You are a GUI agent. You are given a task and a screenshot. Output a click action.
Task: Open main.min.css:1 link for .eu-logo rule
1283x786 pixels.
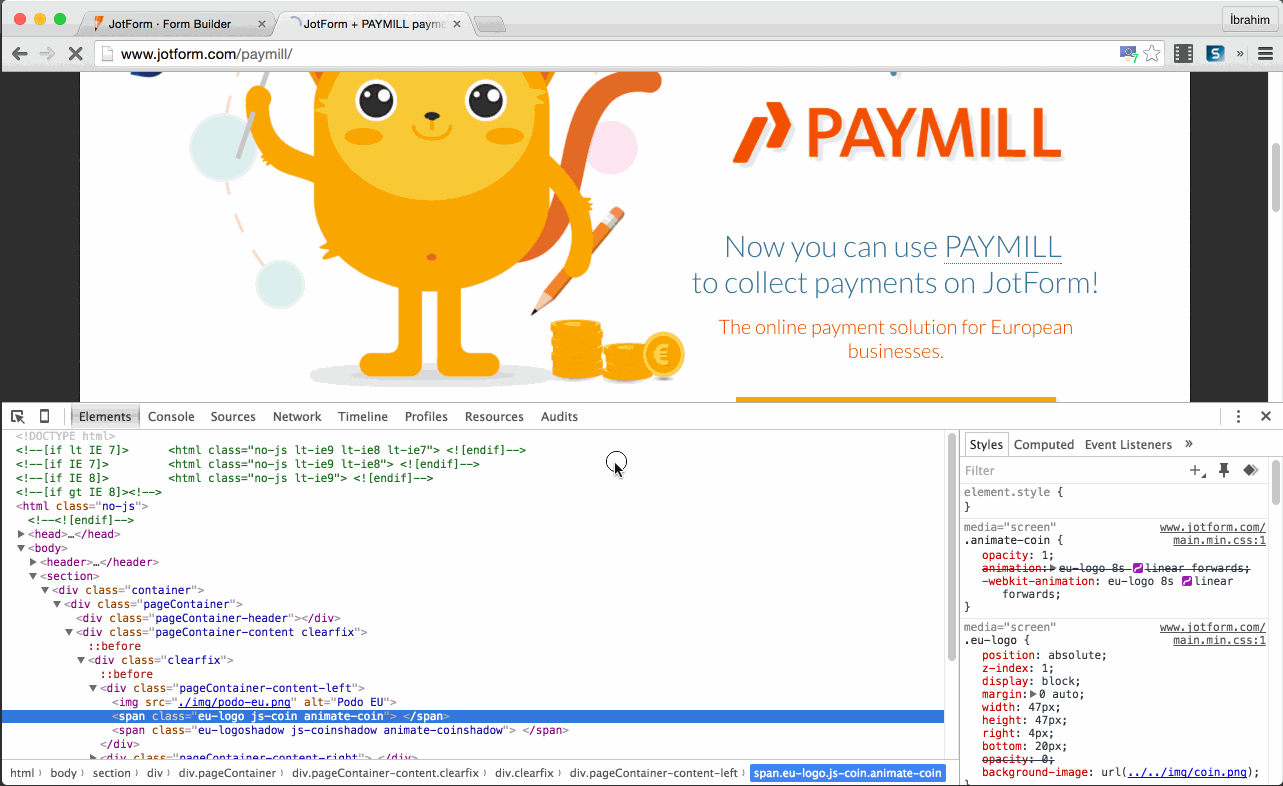point(1219,641)
